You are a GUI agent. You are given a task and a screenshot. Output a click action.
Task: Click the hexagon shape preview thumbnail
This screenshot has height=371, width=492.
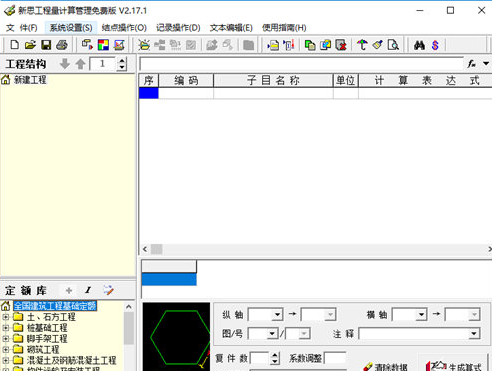pos(176,337)
